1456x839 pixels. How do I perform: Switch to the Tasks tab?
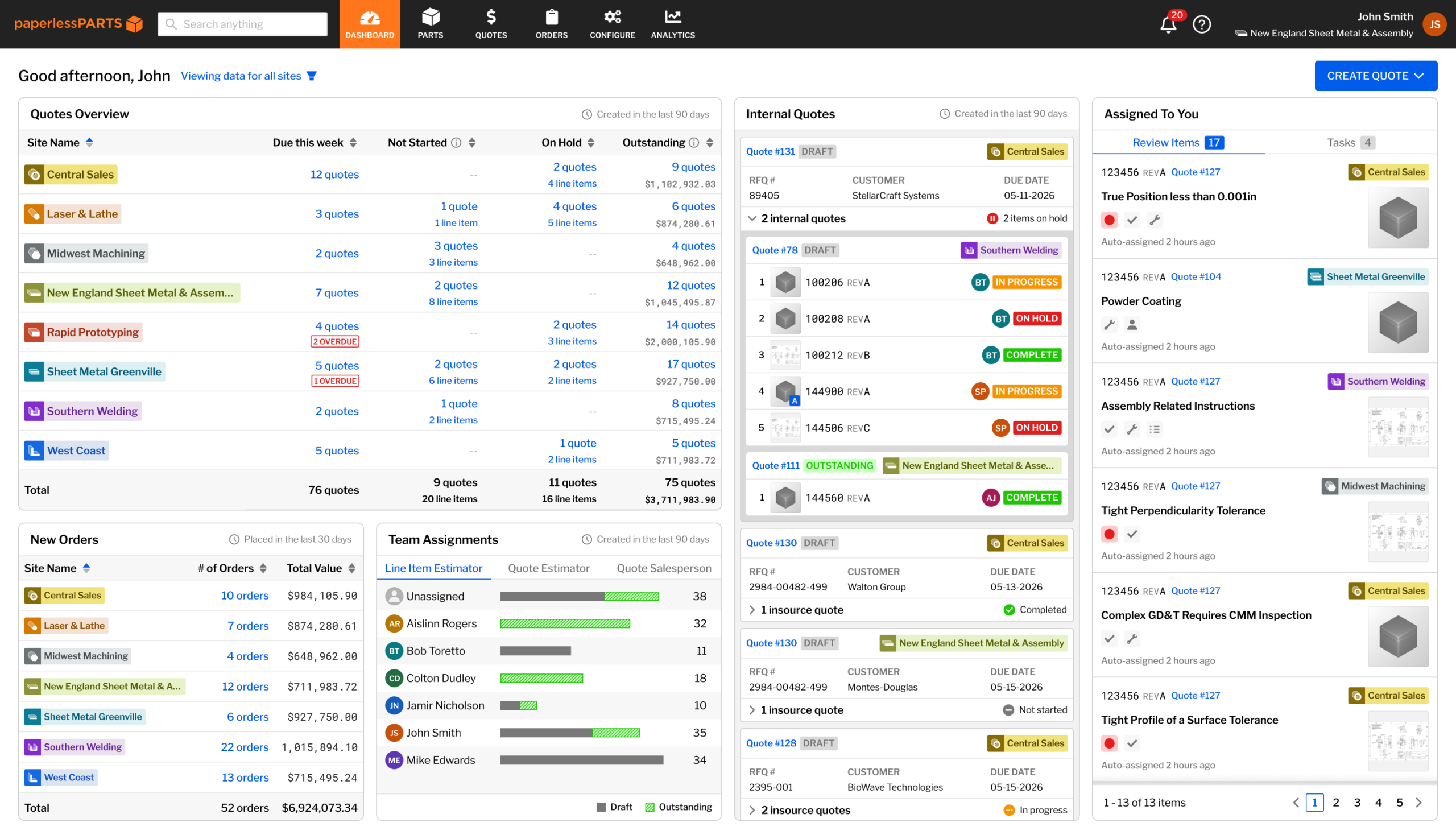click(1351, 142)
